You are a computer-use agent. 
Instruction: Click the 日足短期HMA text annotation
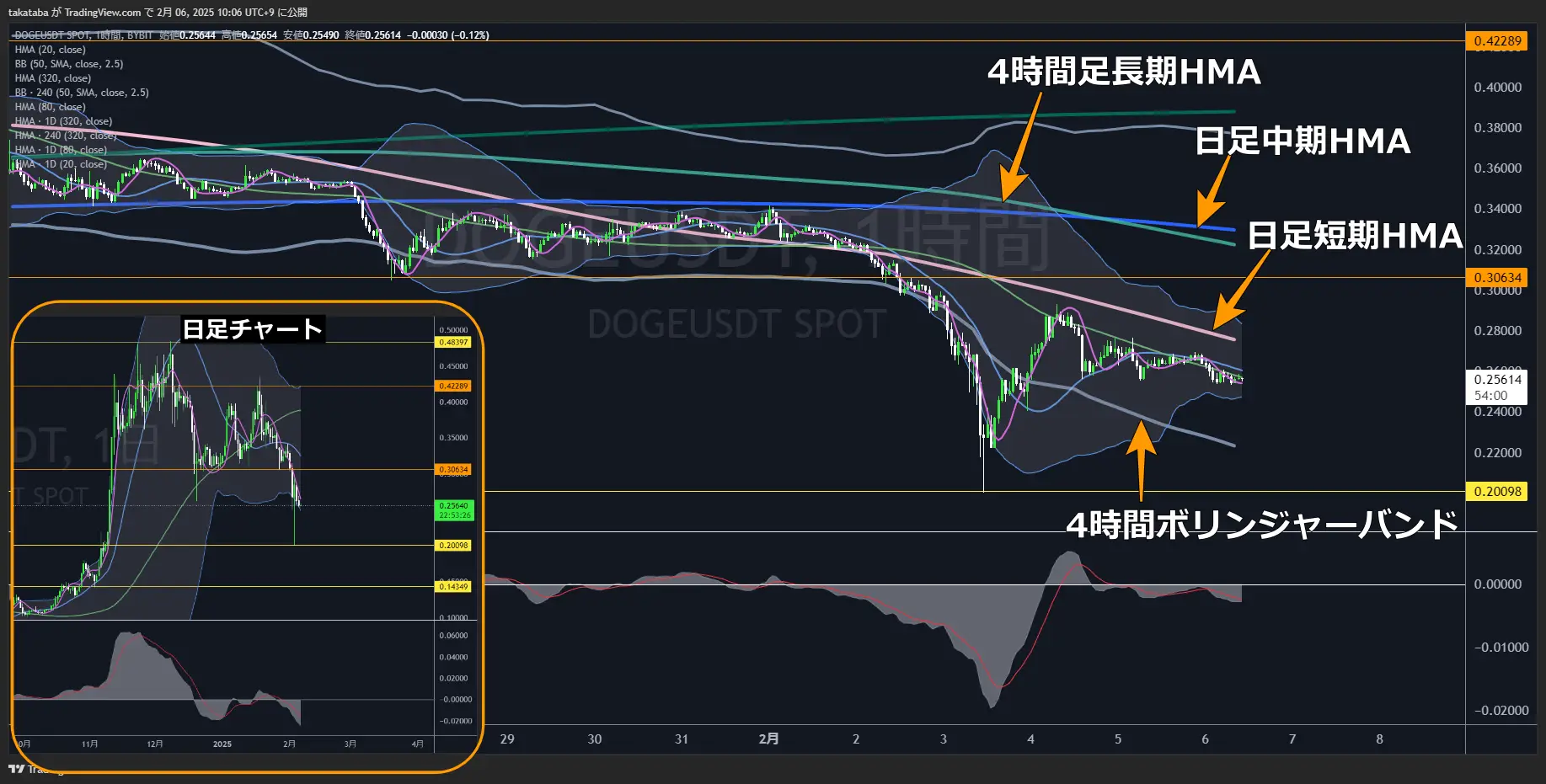point(1355,236)
